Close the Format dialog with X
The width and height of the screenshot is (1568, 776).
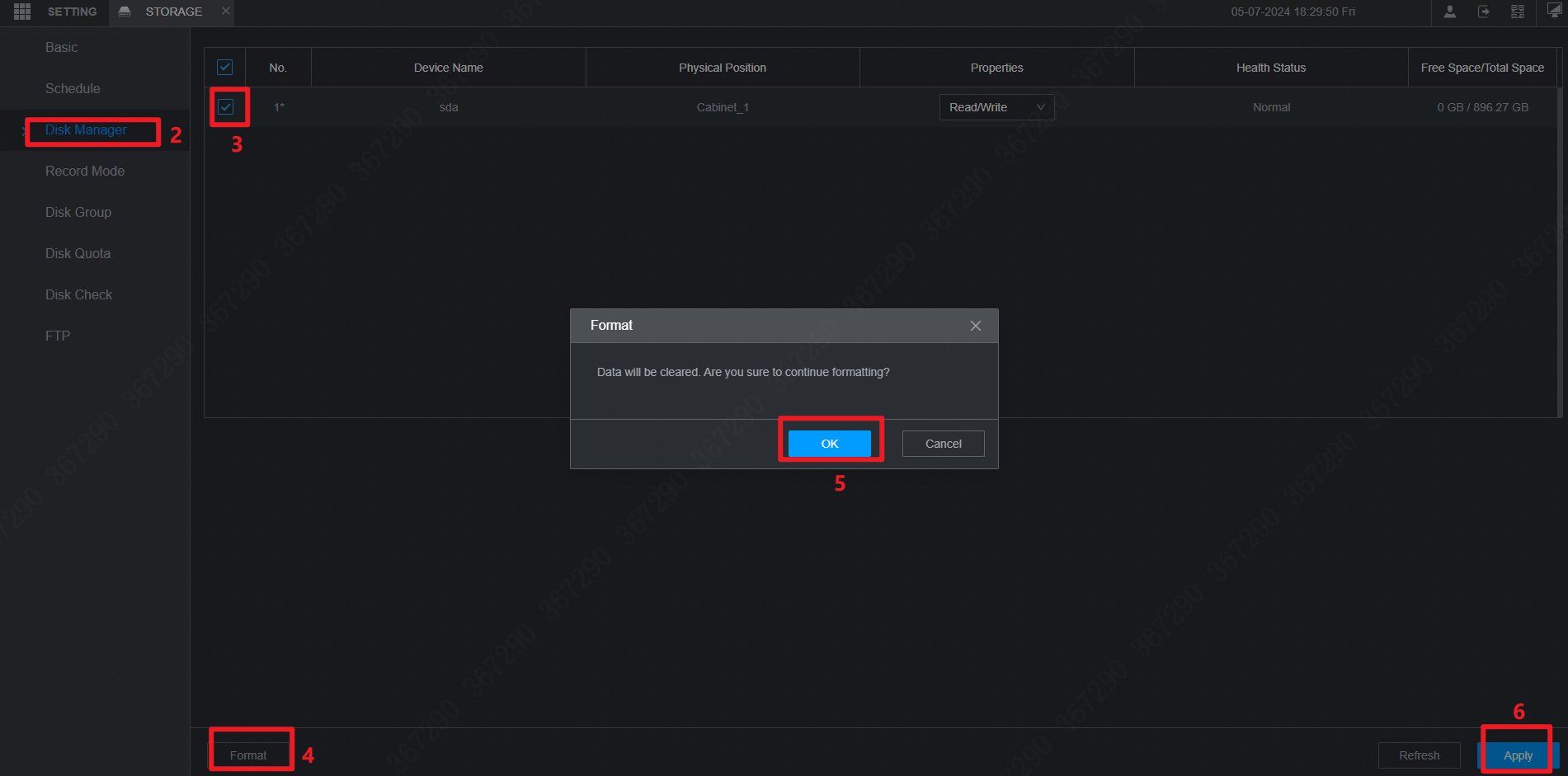976,326
